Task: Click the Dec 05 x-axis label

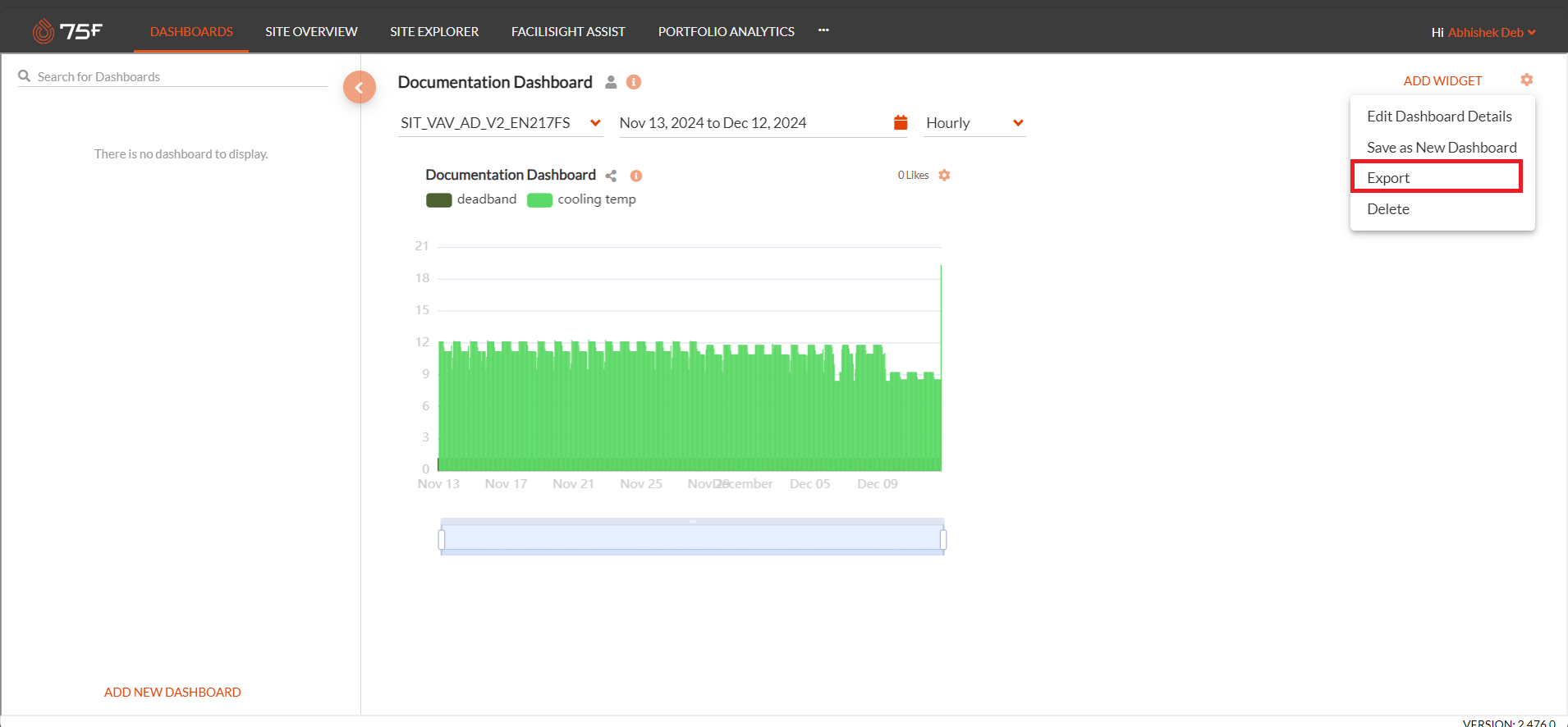Action: tap(810, 484)
